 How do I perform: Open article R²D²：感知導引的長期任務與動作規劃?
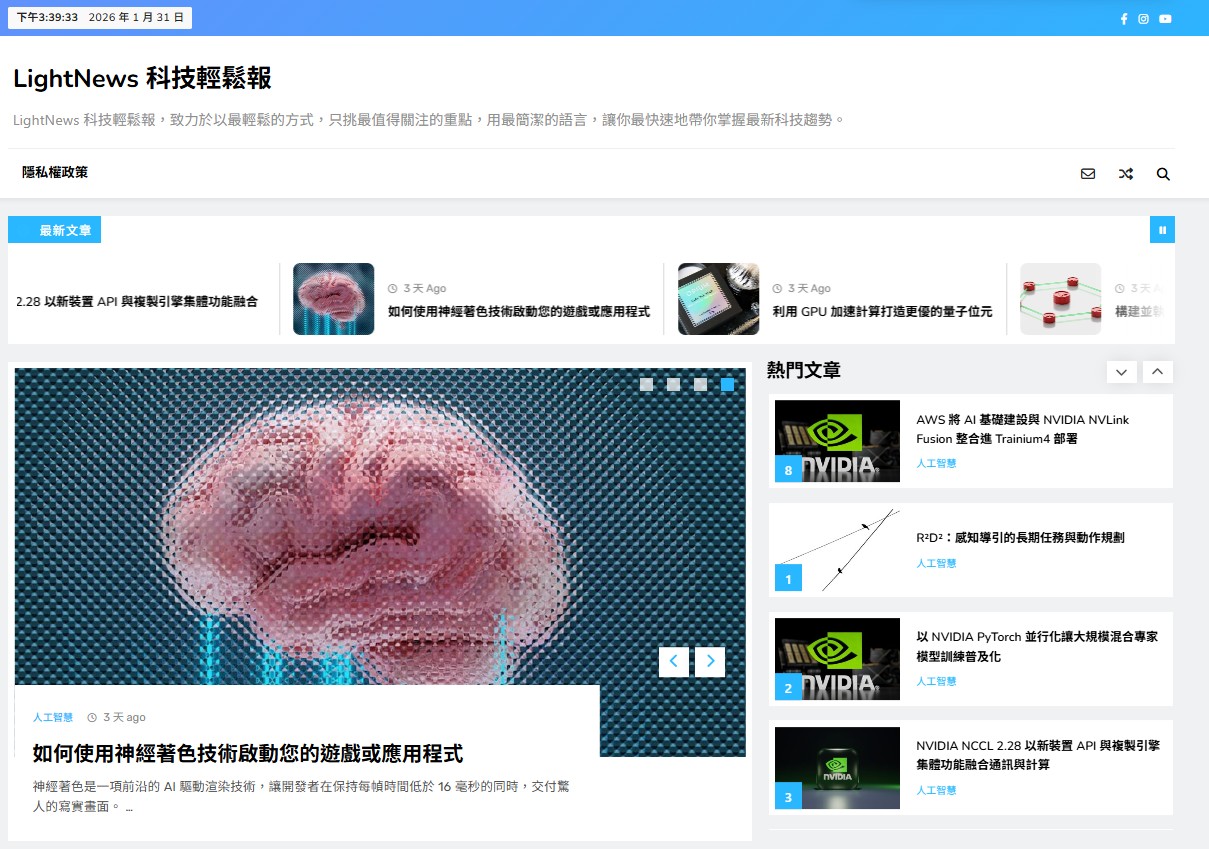[x=1019, y=538]
